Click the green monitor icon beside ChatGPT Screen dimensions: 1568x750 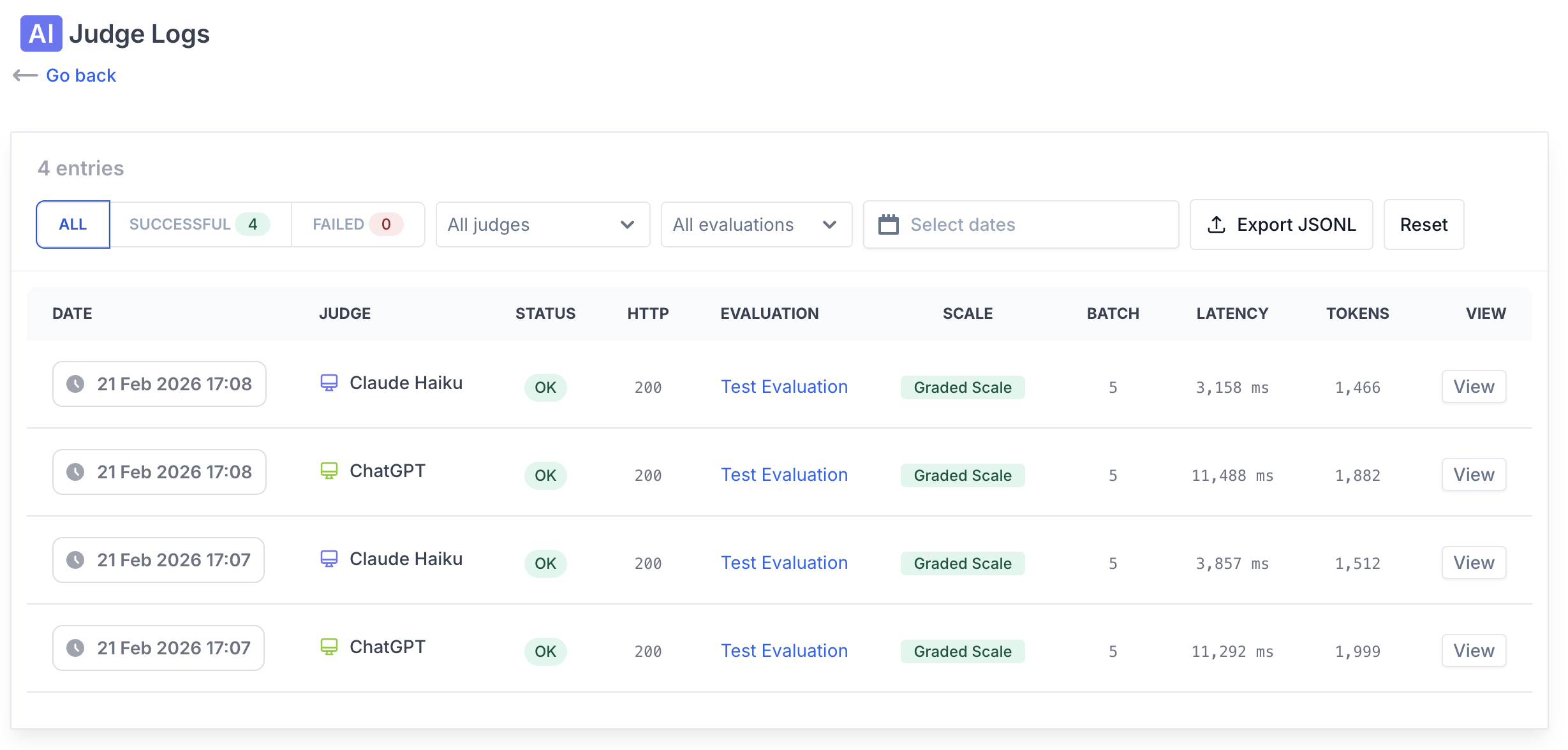tap(329, 471)
